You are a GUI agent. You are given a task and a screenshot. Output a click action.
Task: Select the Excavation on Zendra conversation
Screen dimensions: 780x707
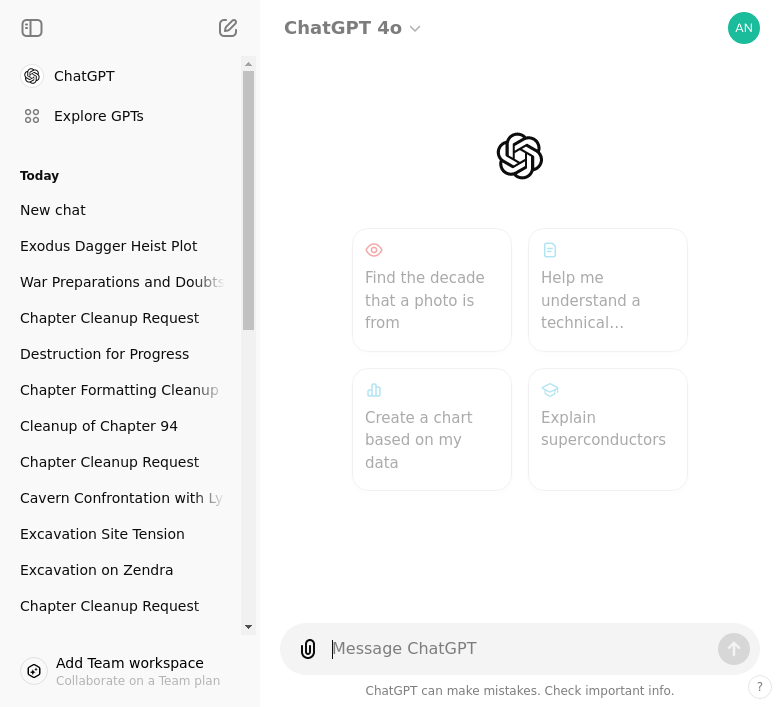[97, 570]
